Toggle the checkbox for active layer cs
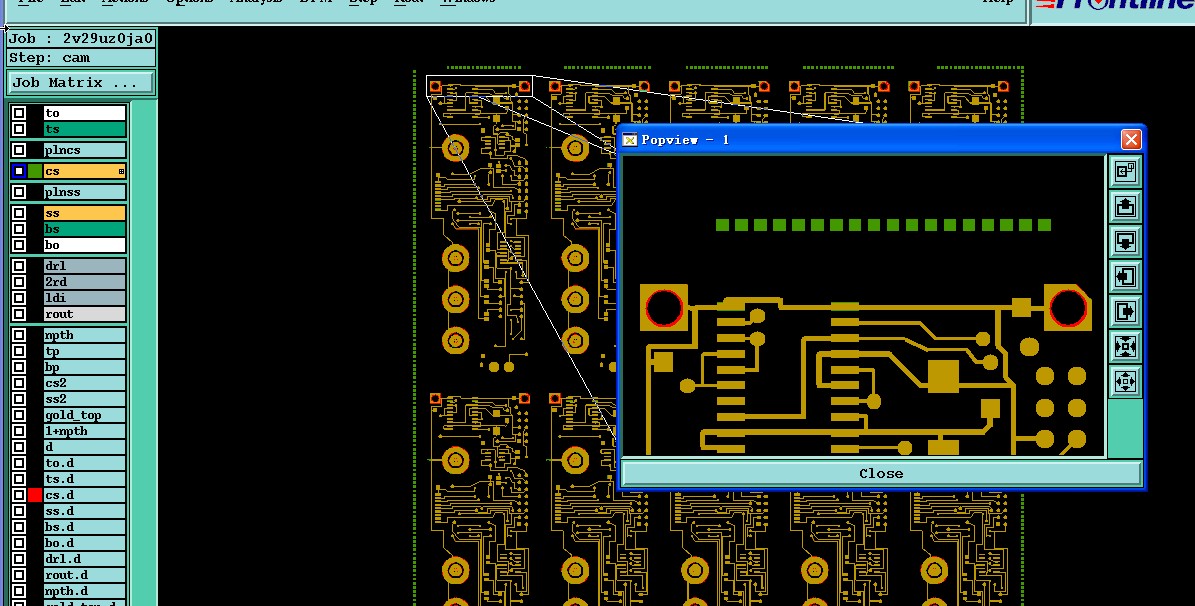The image size is (1195, 606). 19,171
